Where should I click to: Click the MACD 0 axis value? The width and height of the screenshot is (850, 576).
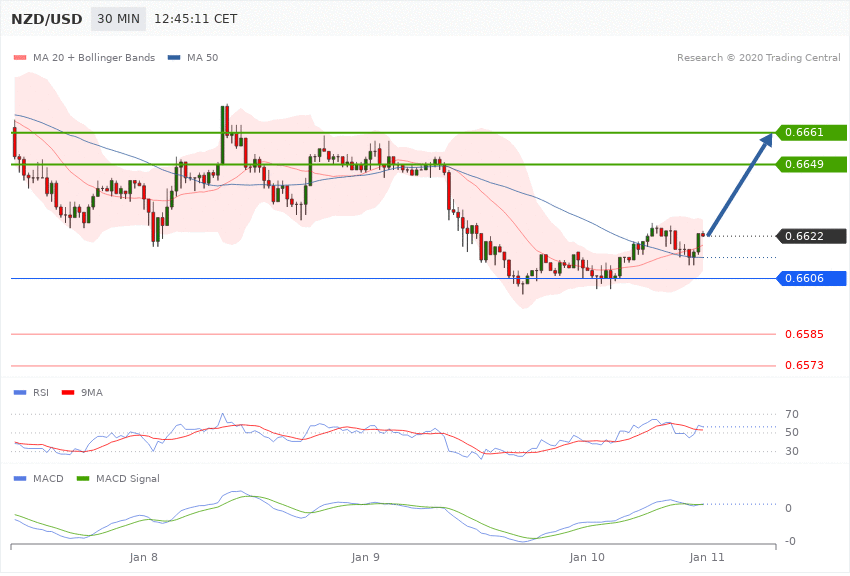pos(788,508)
